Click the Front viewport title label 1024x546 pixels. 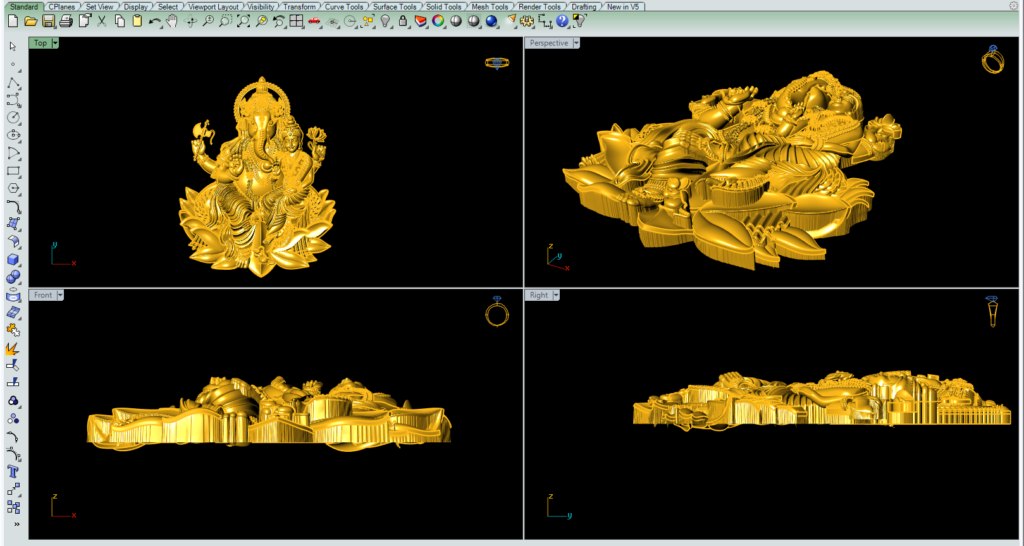(43, 295)
